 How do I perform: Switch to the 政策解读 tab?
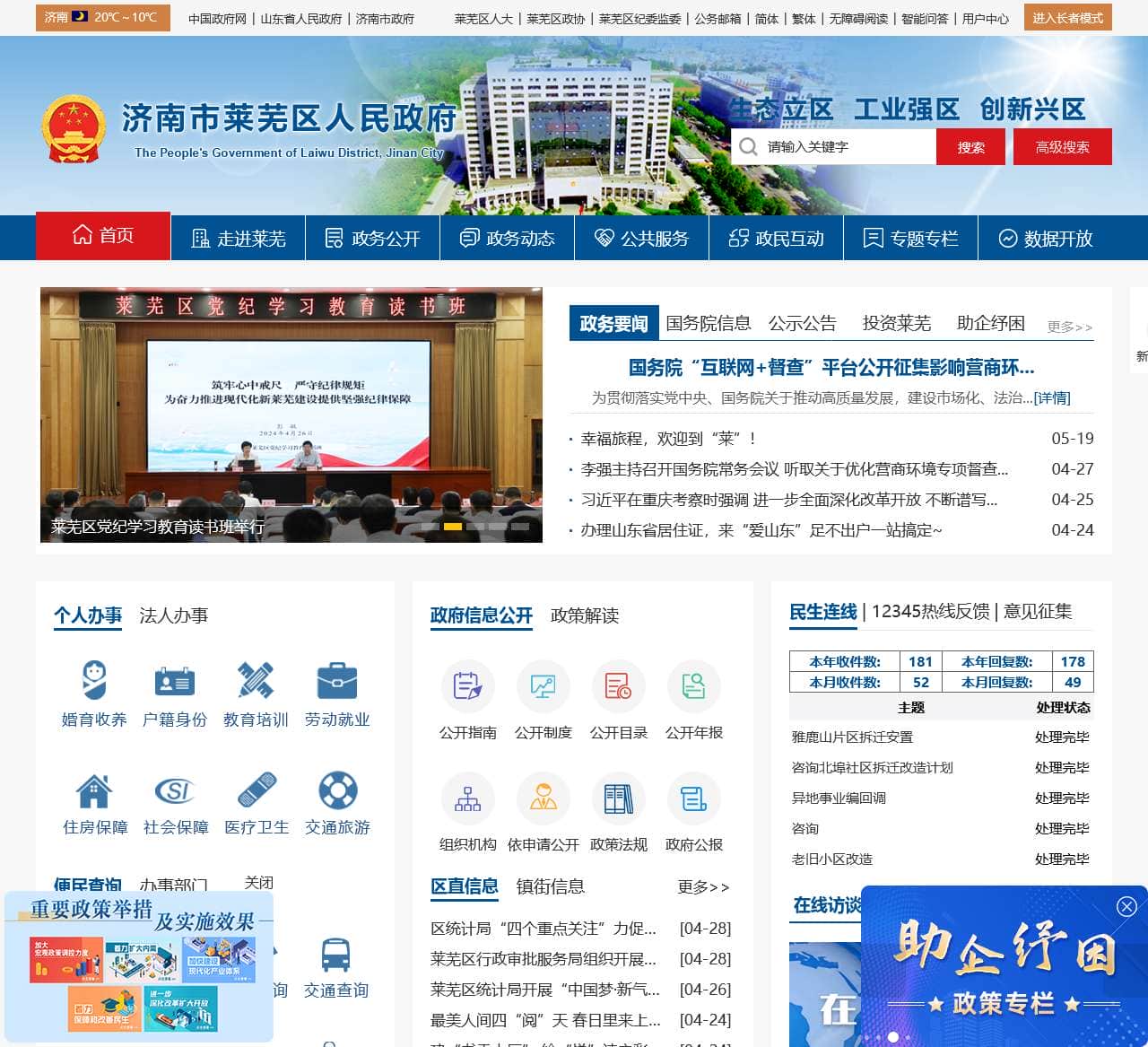click(x=585, y=615)
